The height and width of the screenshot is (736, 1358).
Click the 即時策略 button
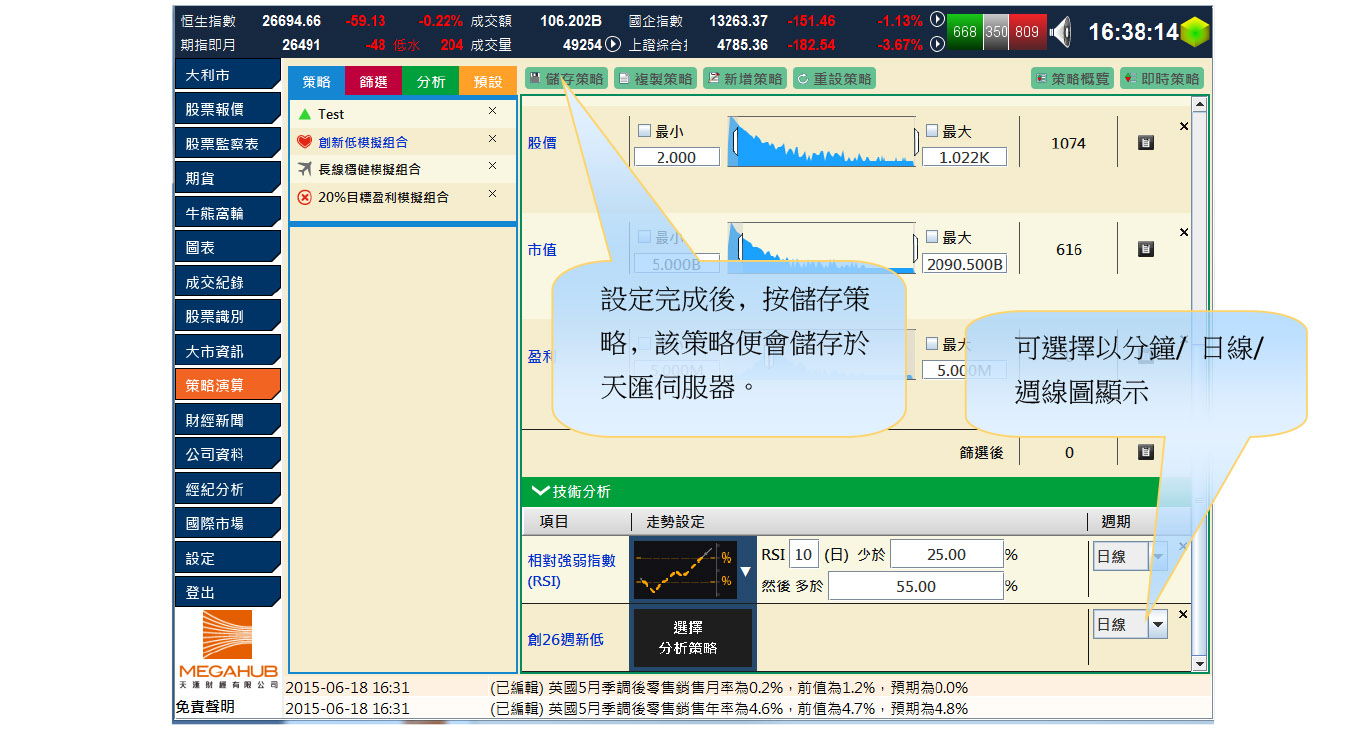coord(1162,78)
